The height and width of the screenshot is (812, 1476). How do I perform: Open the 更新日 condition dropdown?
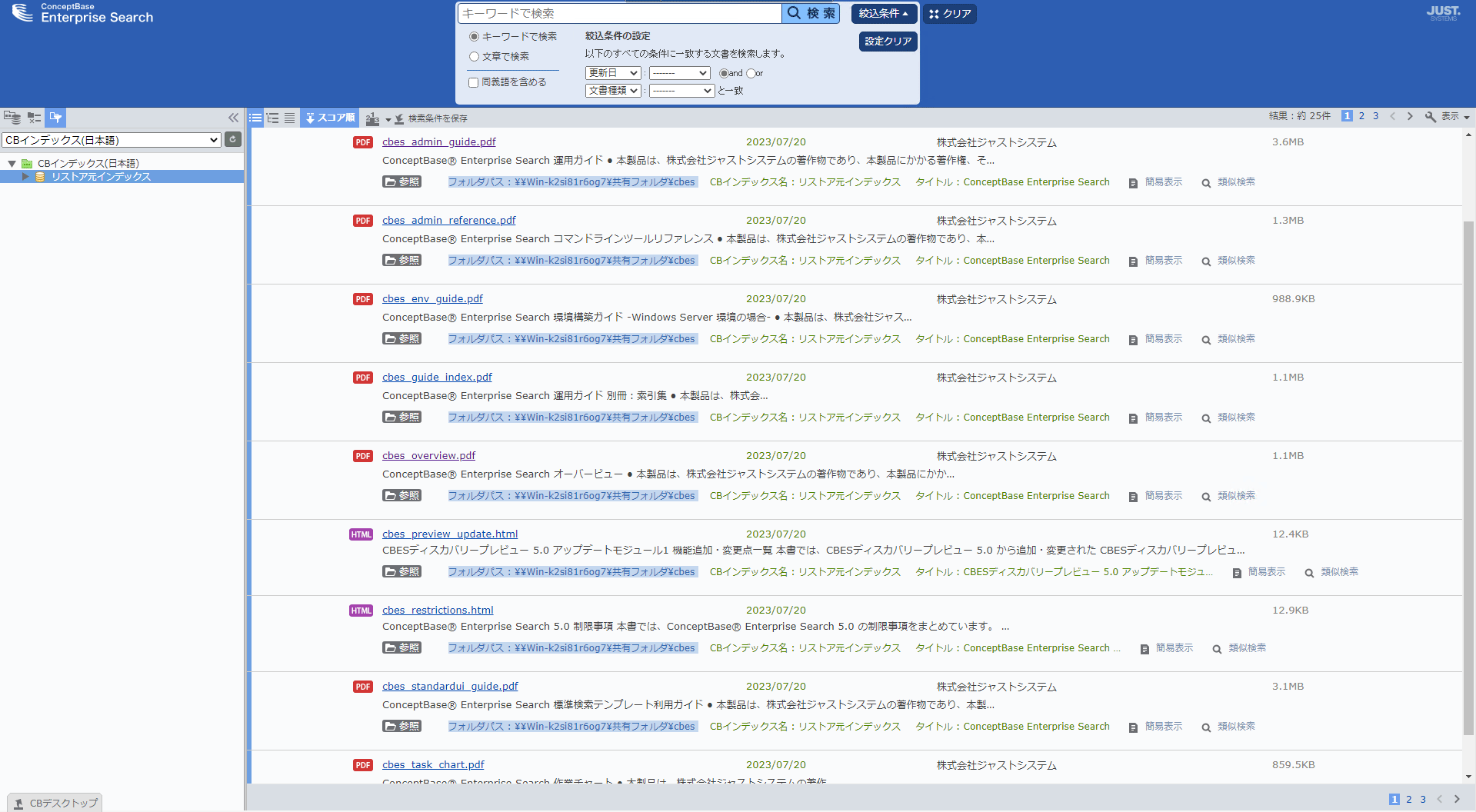(613, 73)
